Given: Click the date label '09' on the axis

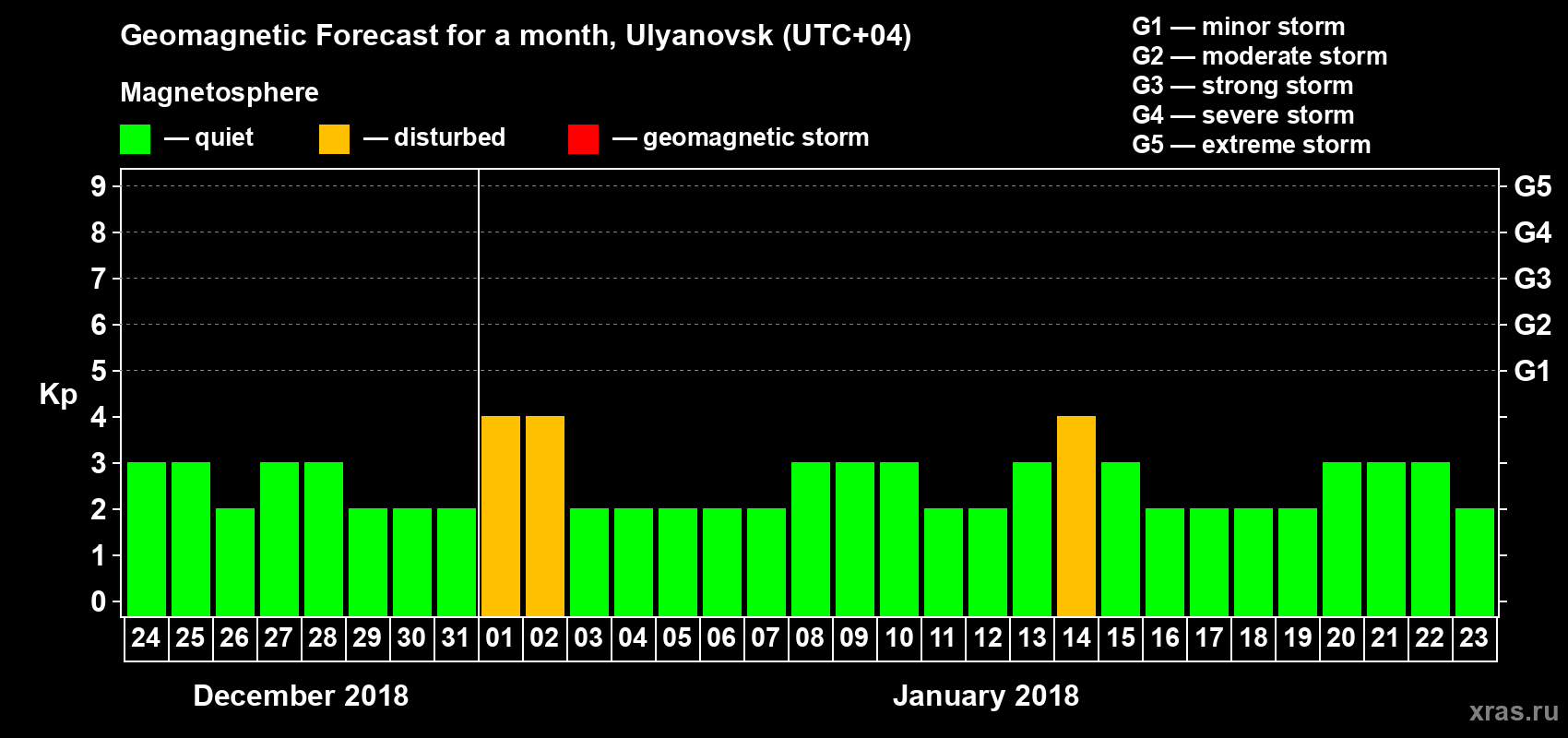Looking at the screenshot, I should coord(854,637).
